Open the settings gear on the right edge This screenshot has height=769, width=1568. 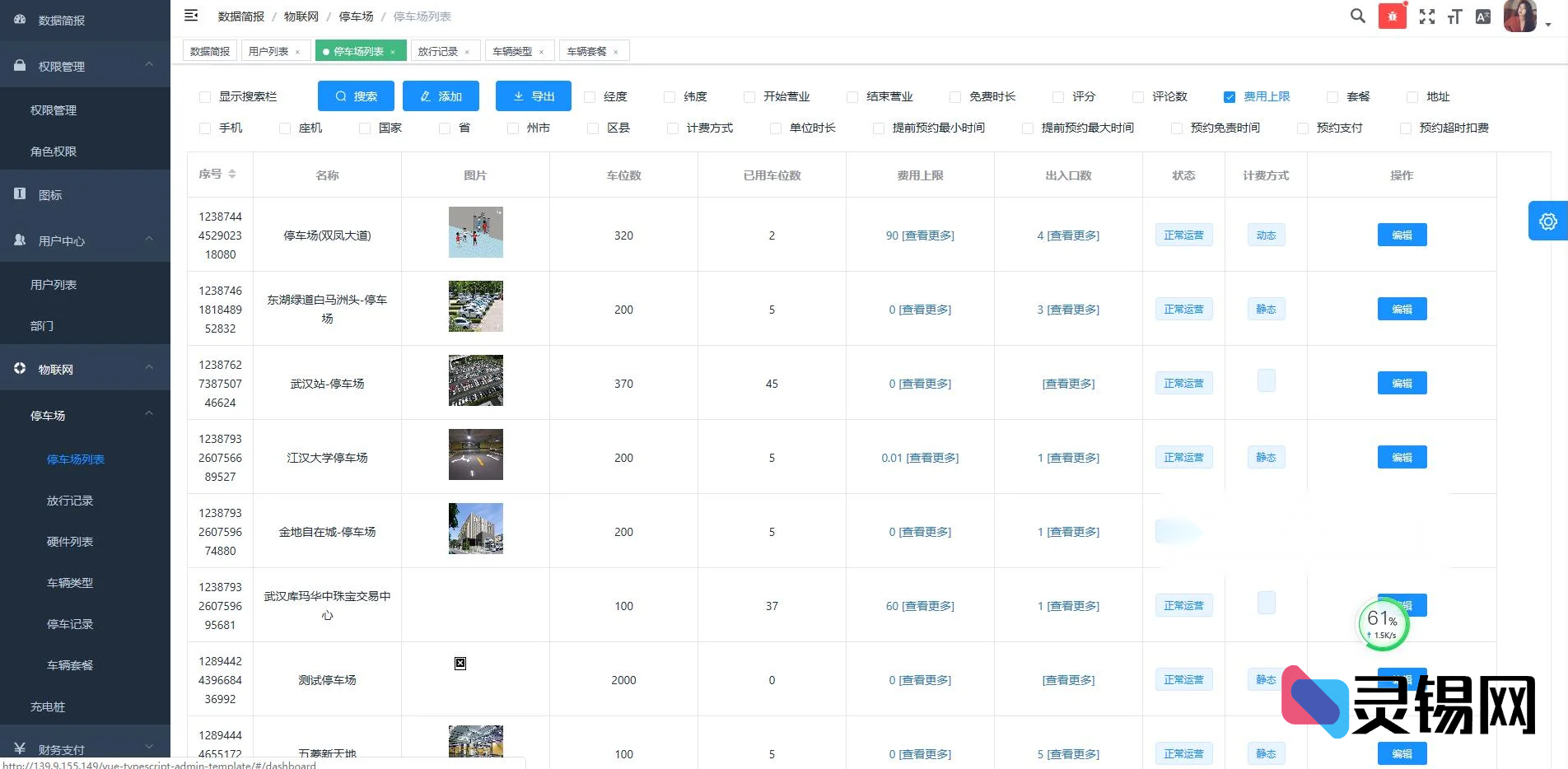click(1548, 221)
